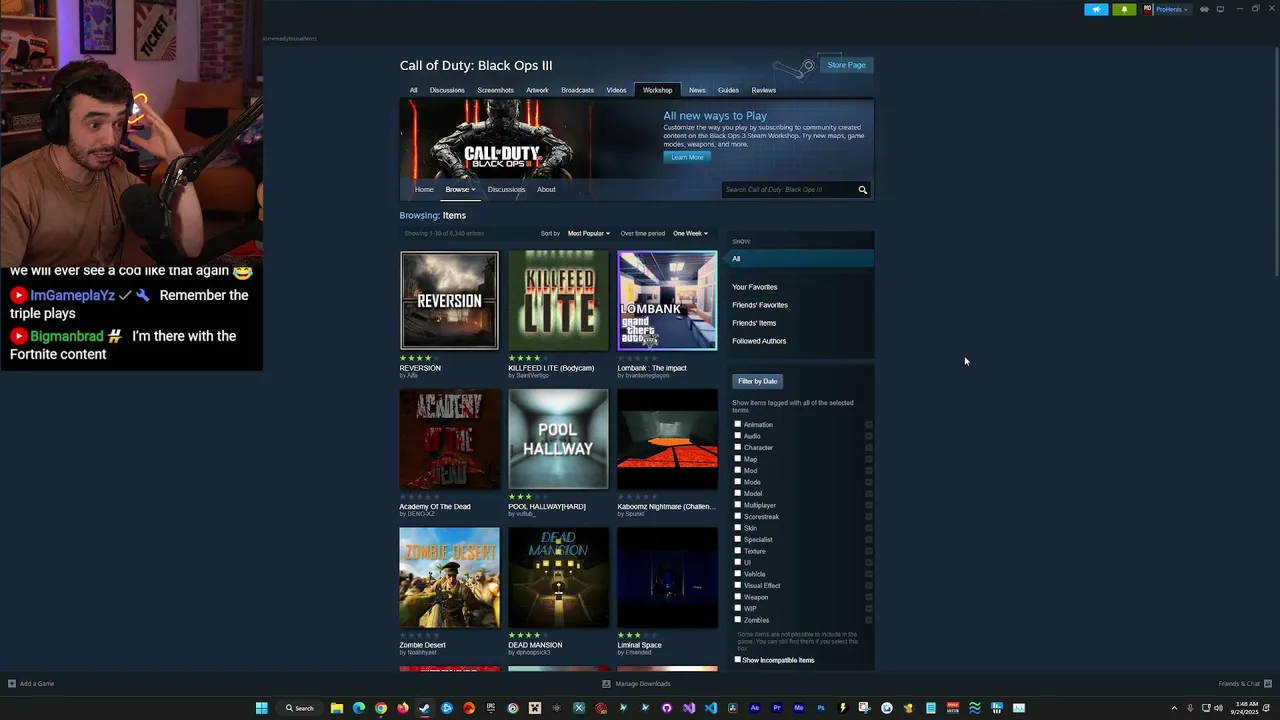Screen dimensions: 1280x720
Task: Launch Microsoft Edge from taskbar
Action: (x=359, y=708)
